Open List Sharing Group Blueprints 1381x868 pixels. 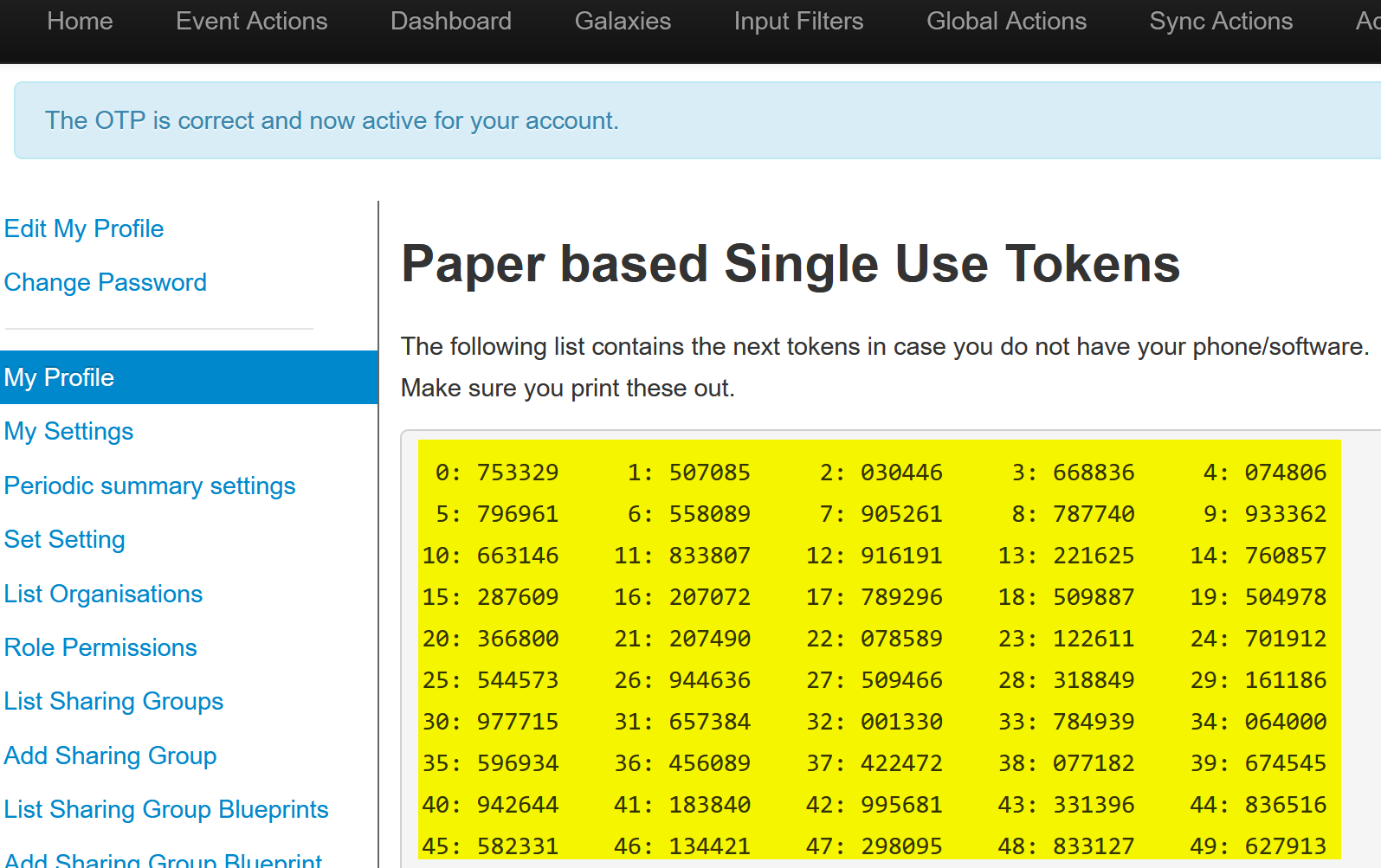pyautogui.click(x=166, y=809)
